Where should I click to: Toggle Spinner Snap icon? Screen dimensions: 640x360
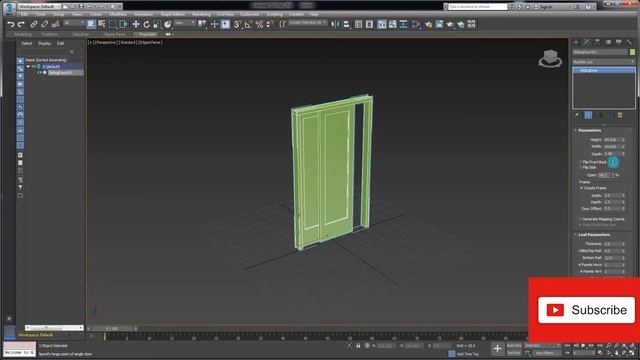[270, 24]
